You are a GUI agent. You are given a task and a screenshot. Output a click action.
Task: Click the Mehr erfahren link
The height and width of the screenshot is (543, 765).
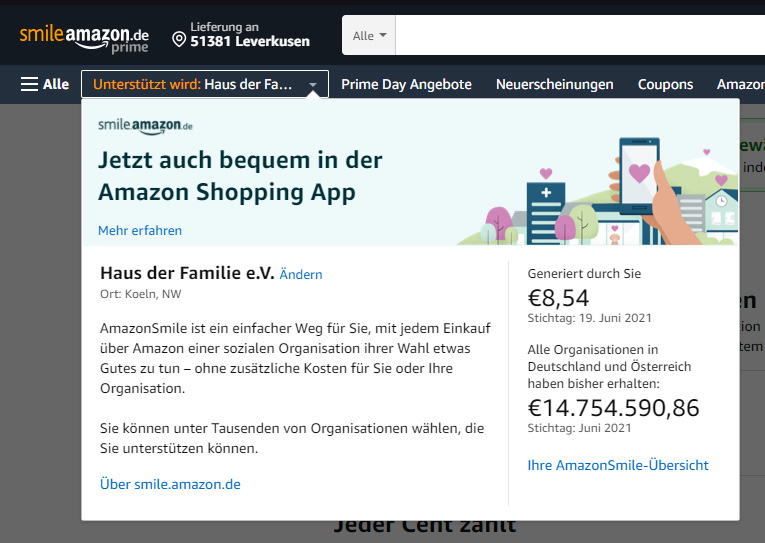point(140,230)
